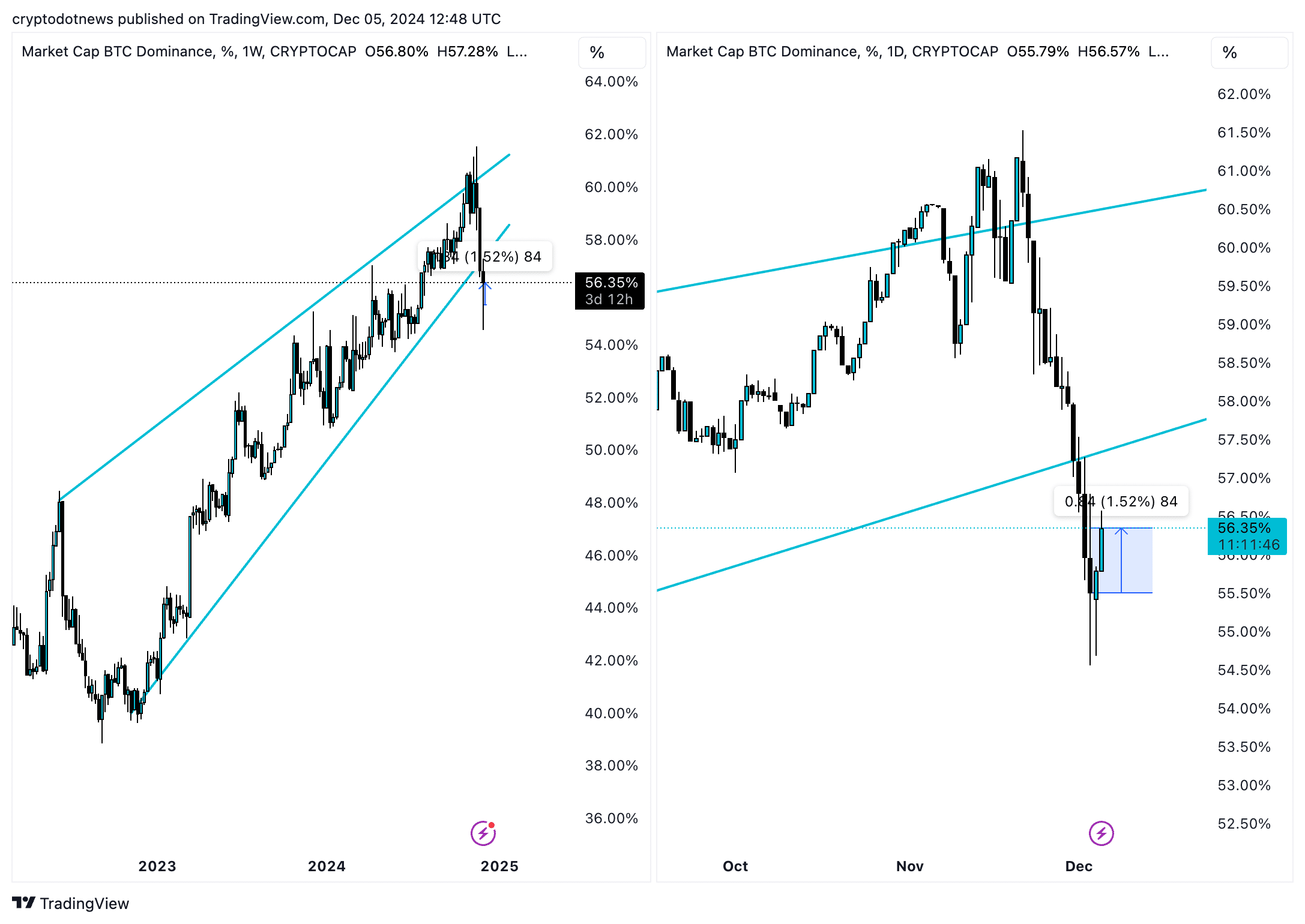The image size is (1305, 924).
Task: Click the measurement tooltip on the daily chart
Action: tap(1121, 502)
